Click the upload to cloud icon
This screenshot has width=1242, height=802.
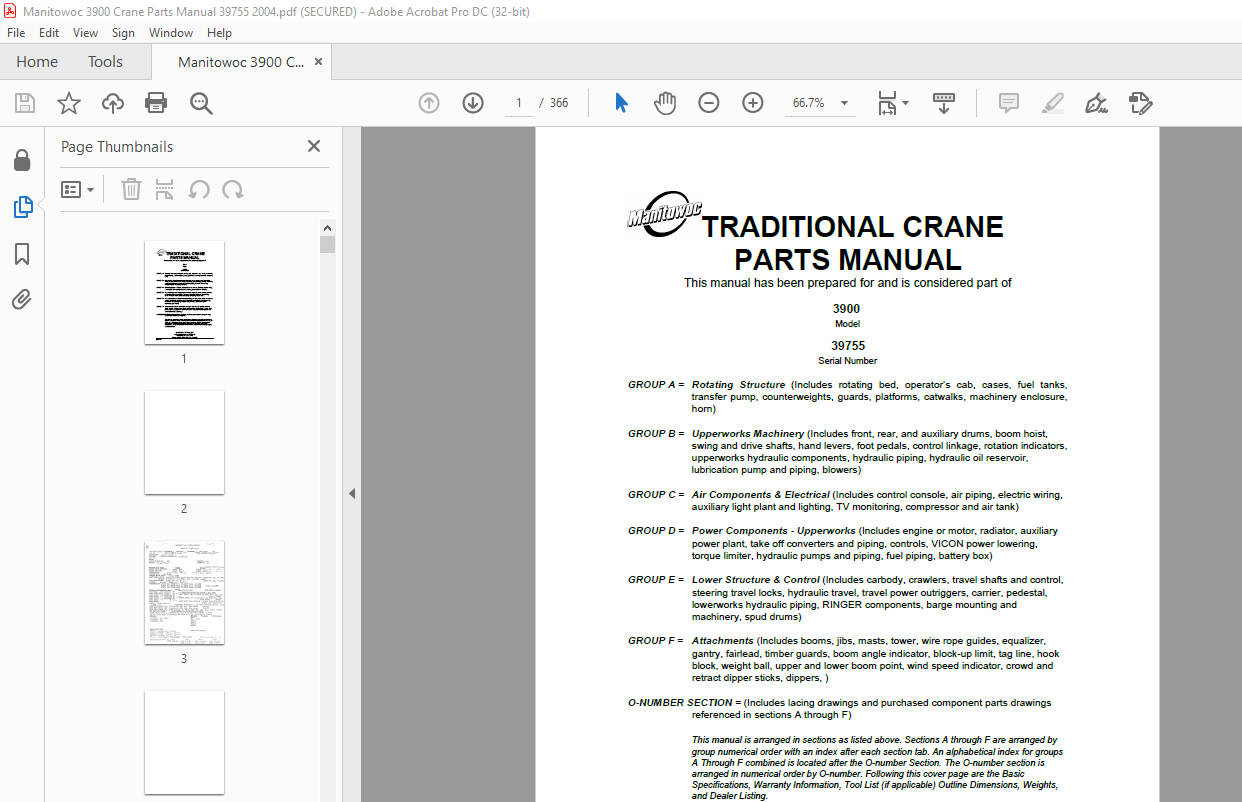click(x=113, y=103)
